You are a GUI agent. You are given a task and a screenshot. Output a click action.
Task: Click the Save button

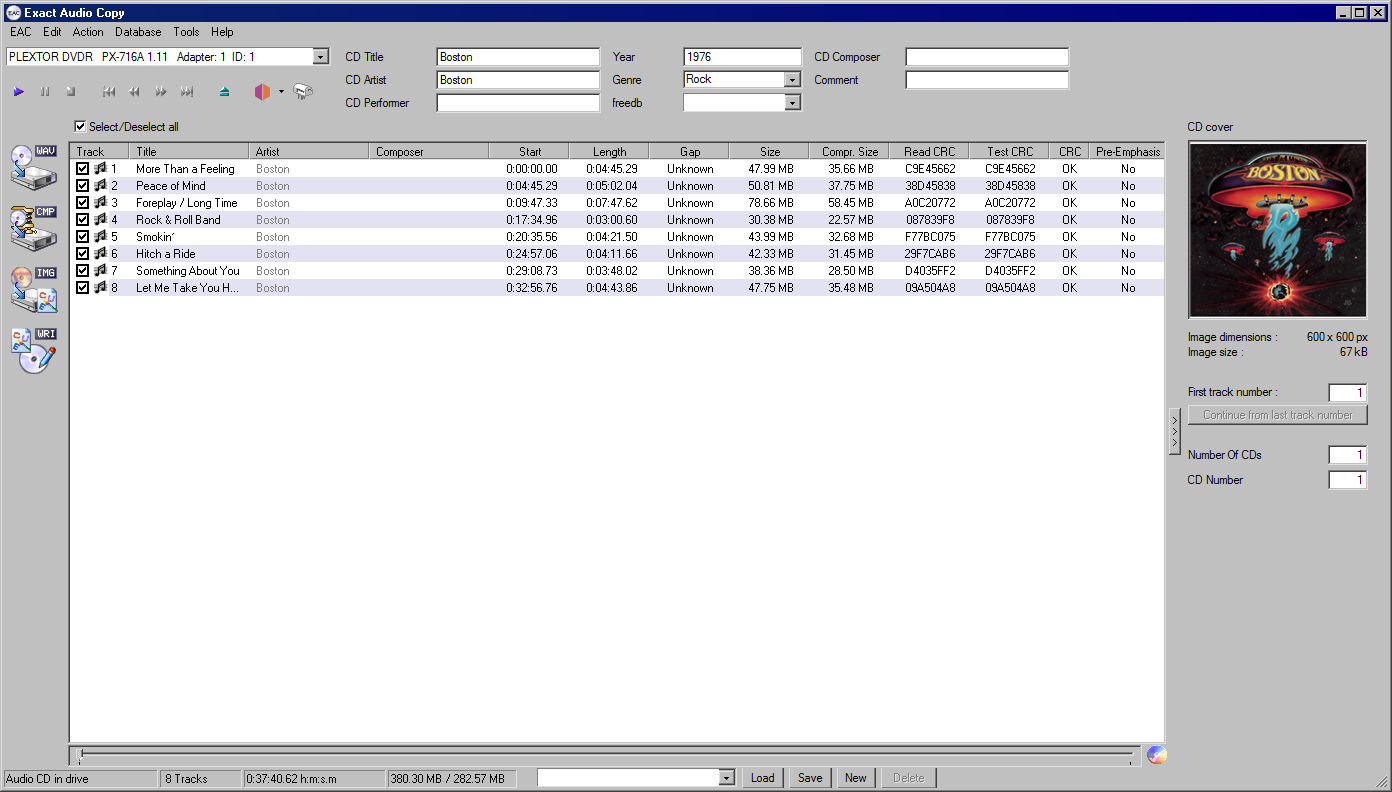point(810,778)
